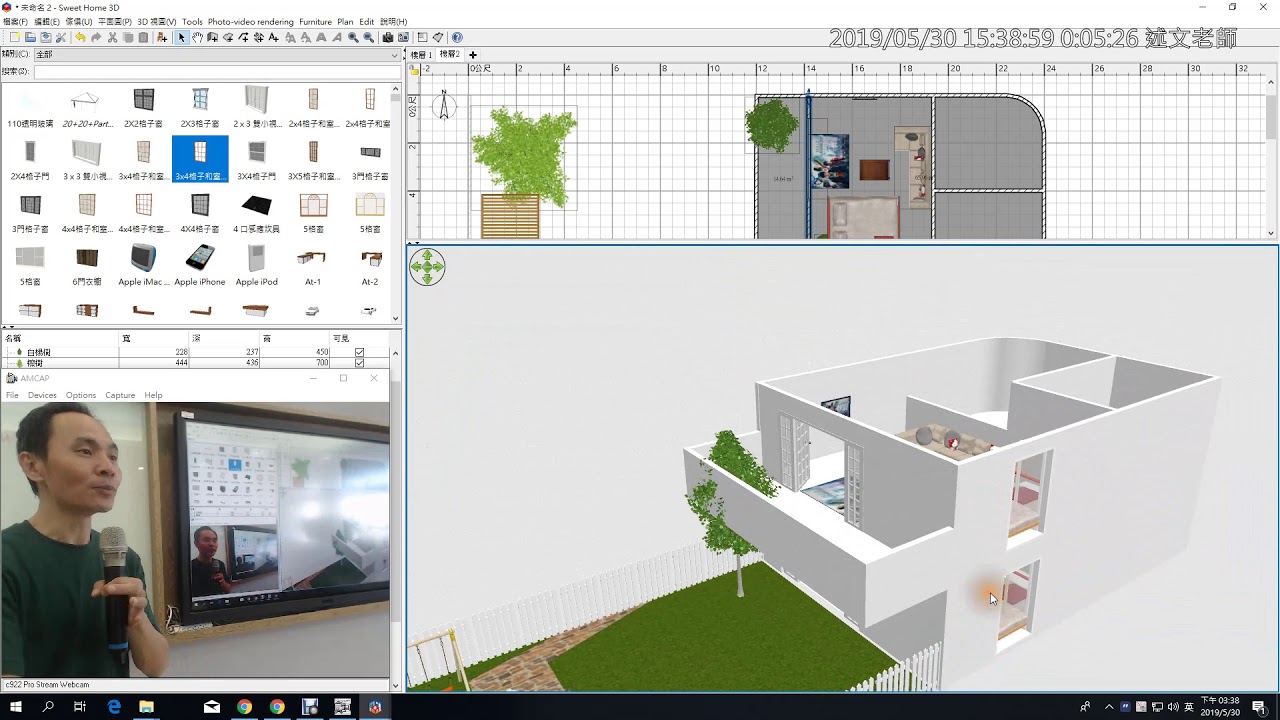This screenshot has width=1280, height=720.
Task: Add a new level with plus tab
Action: point(473,54)
